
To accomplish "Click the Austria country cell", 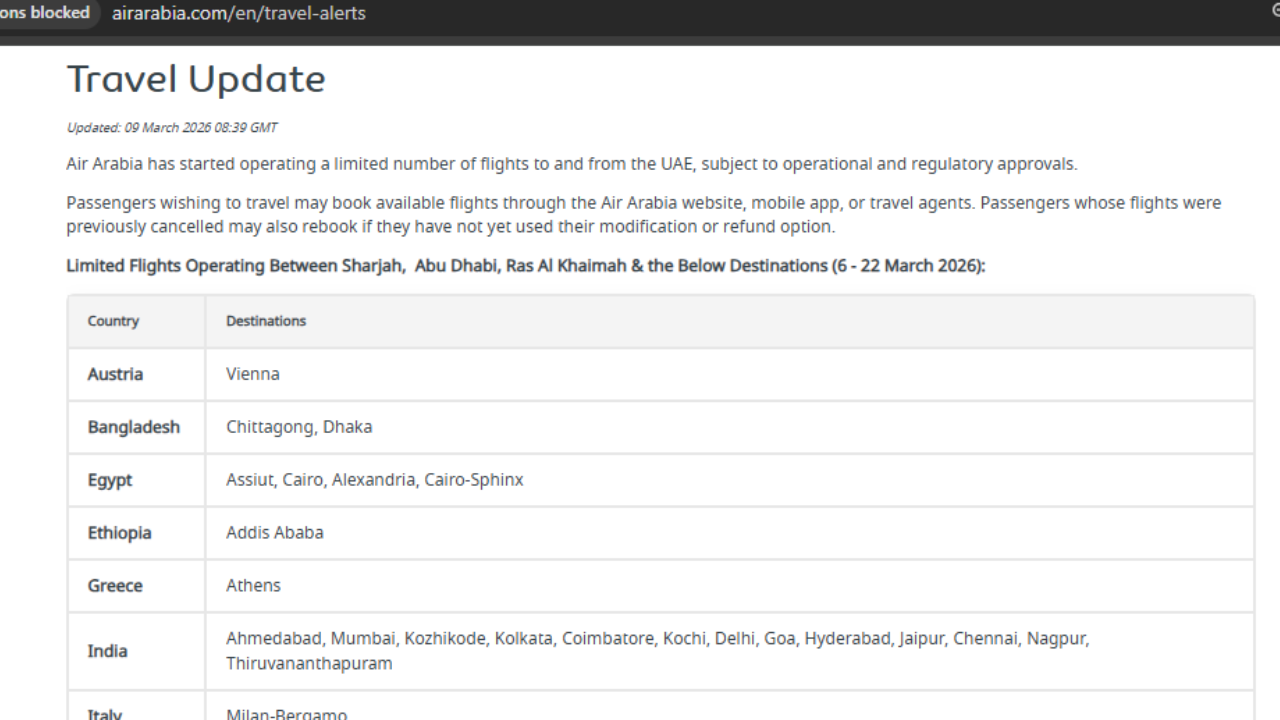I will tap(115, 374).
